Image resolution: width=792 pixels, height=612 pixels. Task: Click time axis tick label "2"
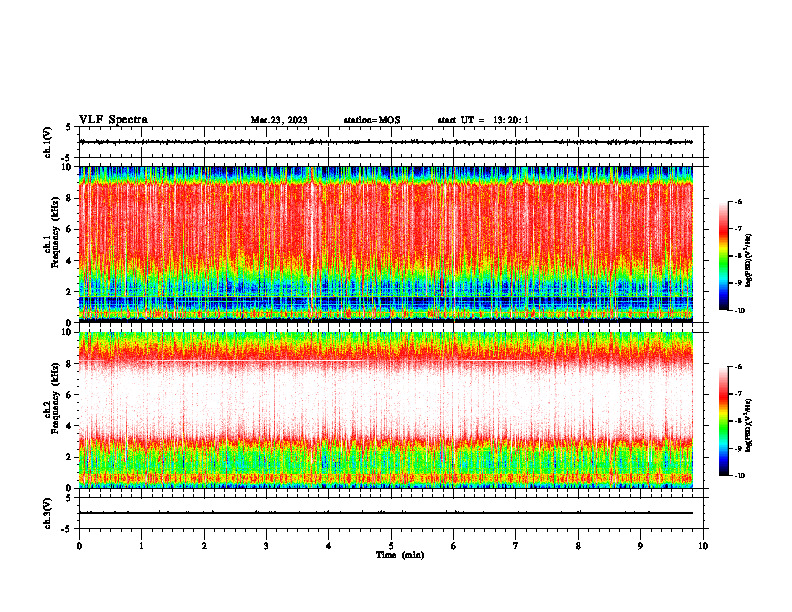pyautogui.click(x=204, y=546)
